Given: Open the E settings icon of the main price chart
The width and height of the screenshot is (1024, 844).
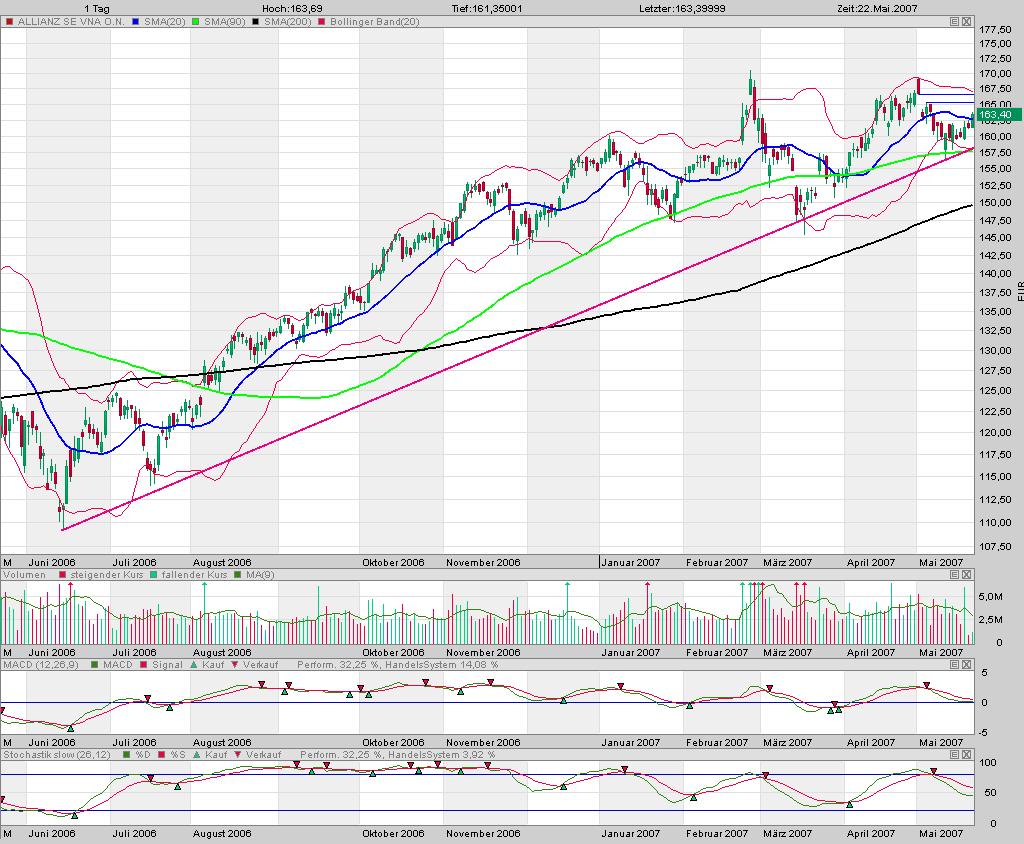Looking at the screenshot, I should 954,21.
